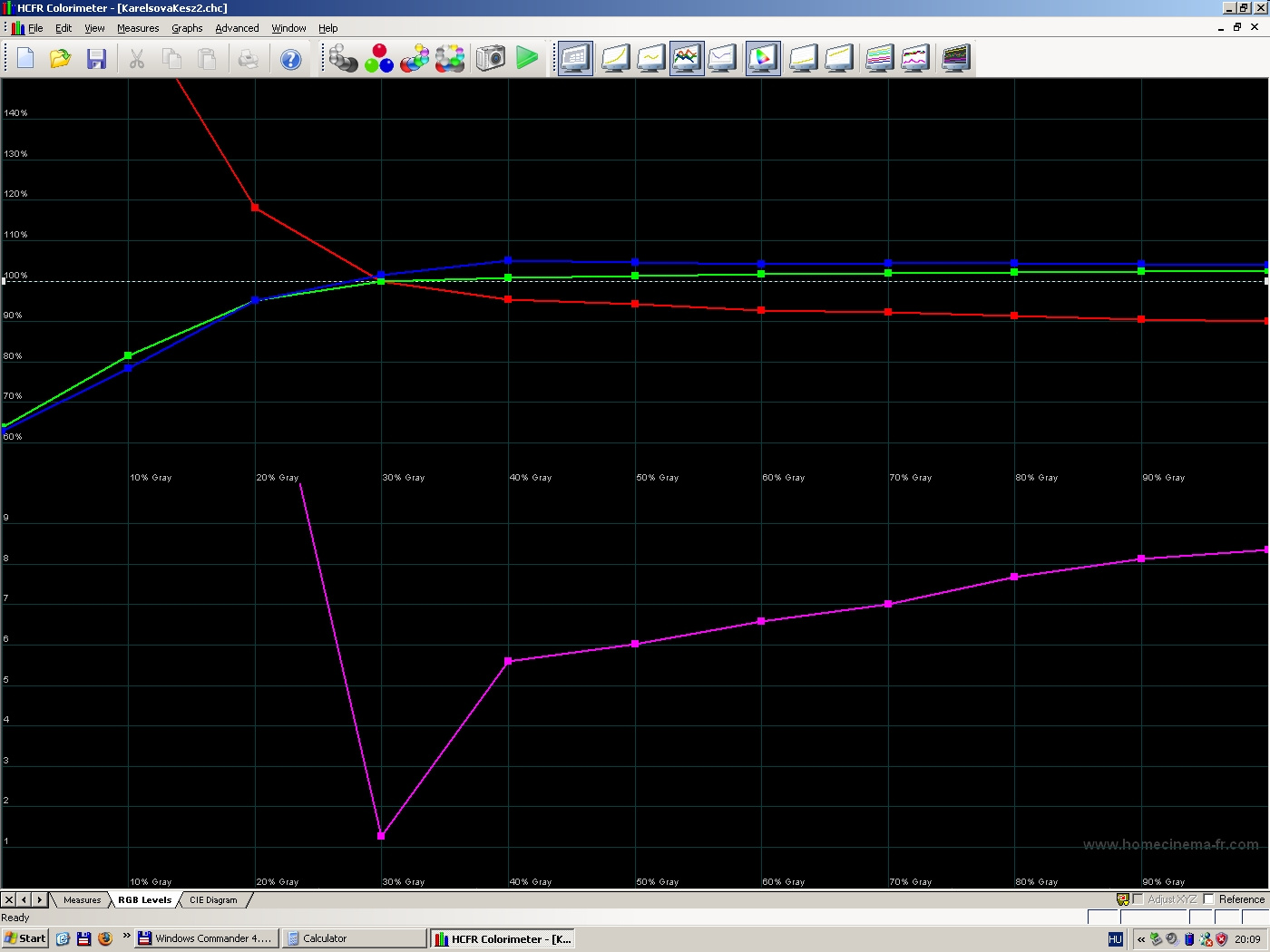Screen dimensions: 1270x952
Task: Show the color temperature graph icon
Action: click(x=722, y=59)
